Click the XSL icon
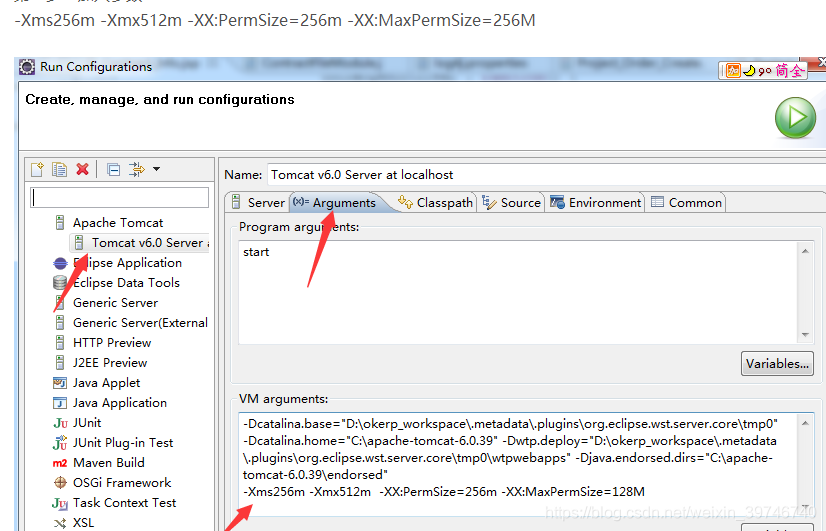The image size is (826, 531). 60,523
